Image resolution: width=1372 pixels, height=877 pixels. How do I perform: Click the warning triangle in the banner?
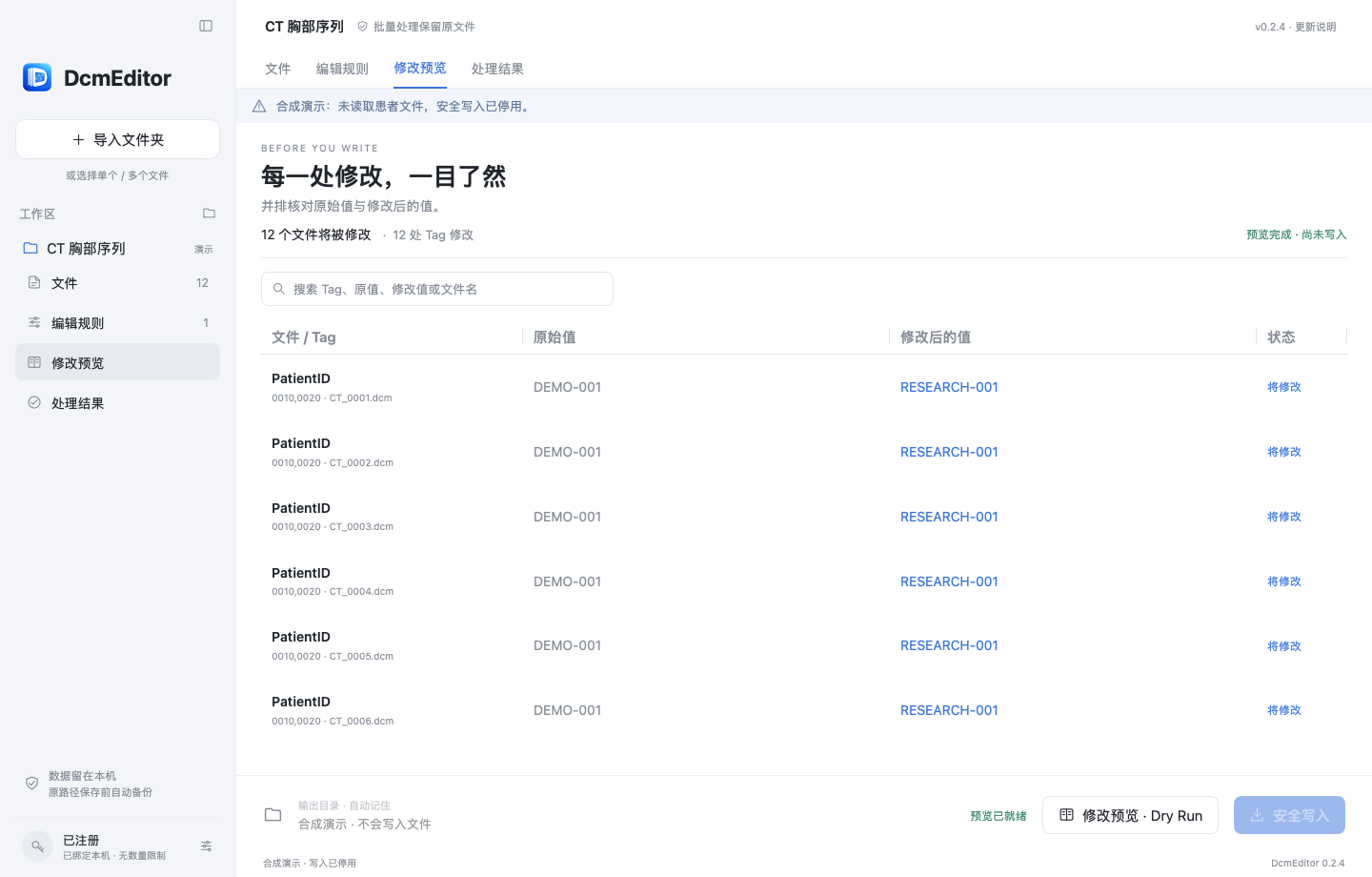[259, 107]
